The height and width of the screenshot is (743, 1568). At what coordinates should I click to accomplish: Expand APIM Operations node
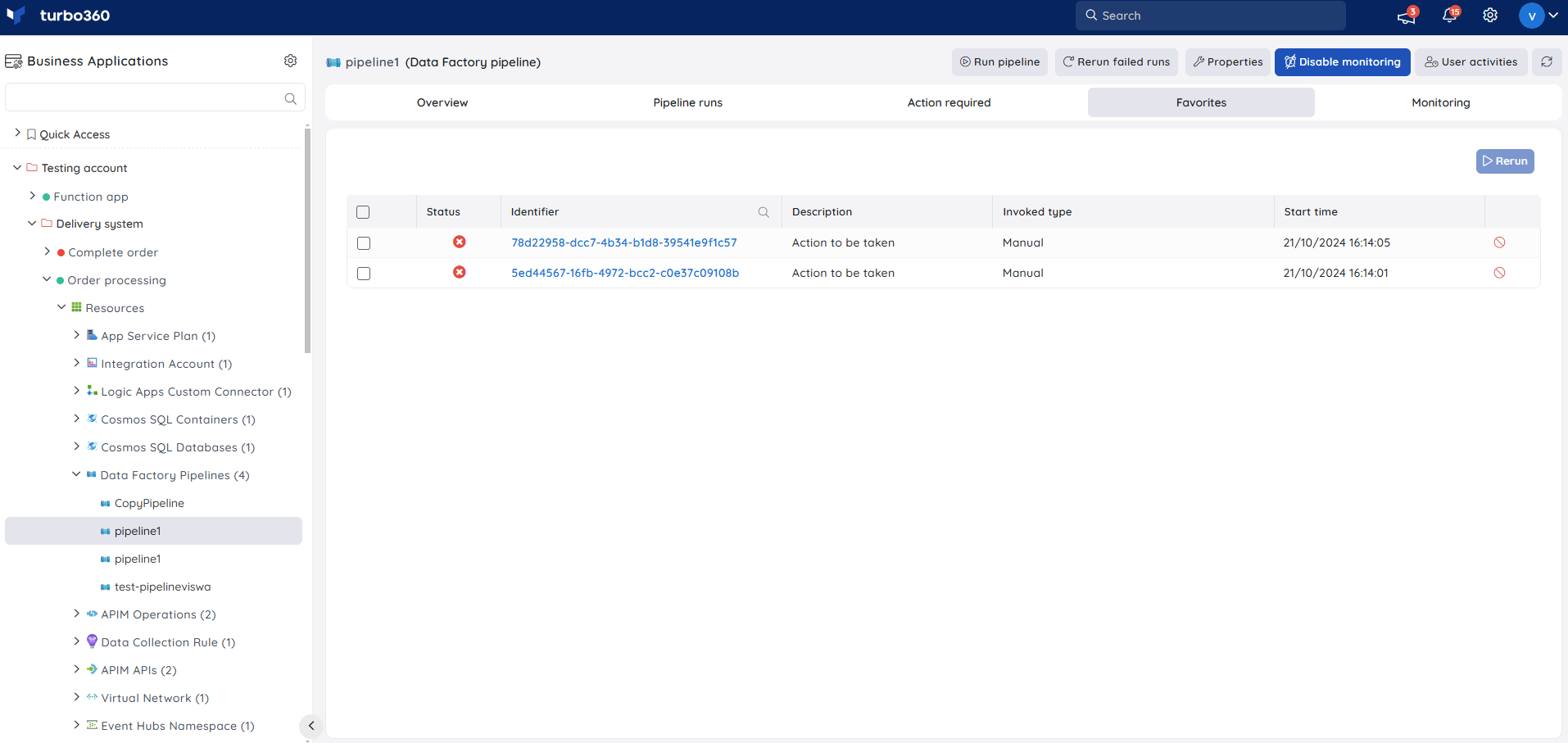coord(76,614)
